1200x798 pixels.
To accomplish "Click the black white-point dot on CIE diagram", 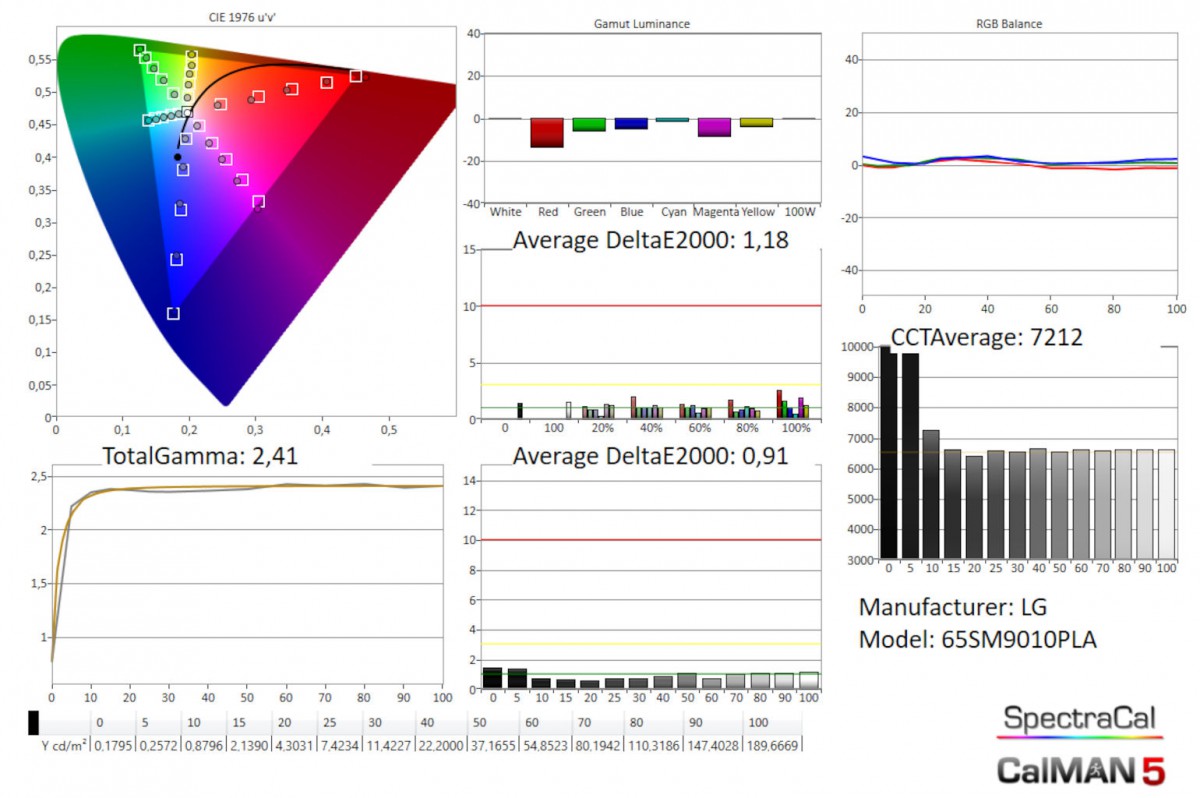I will [178, 157].
